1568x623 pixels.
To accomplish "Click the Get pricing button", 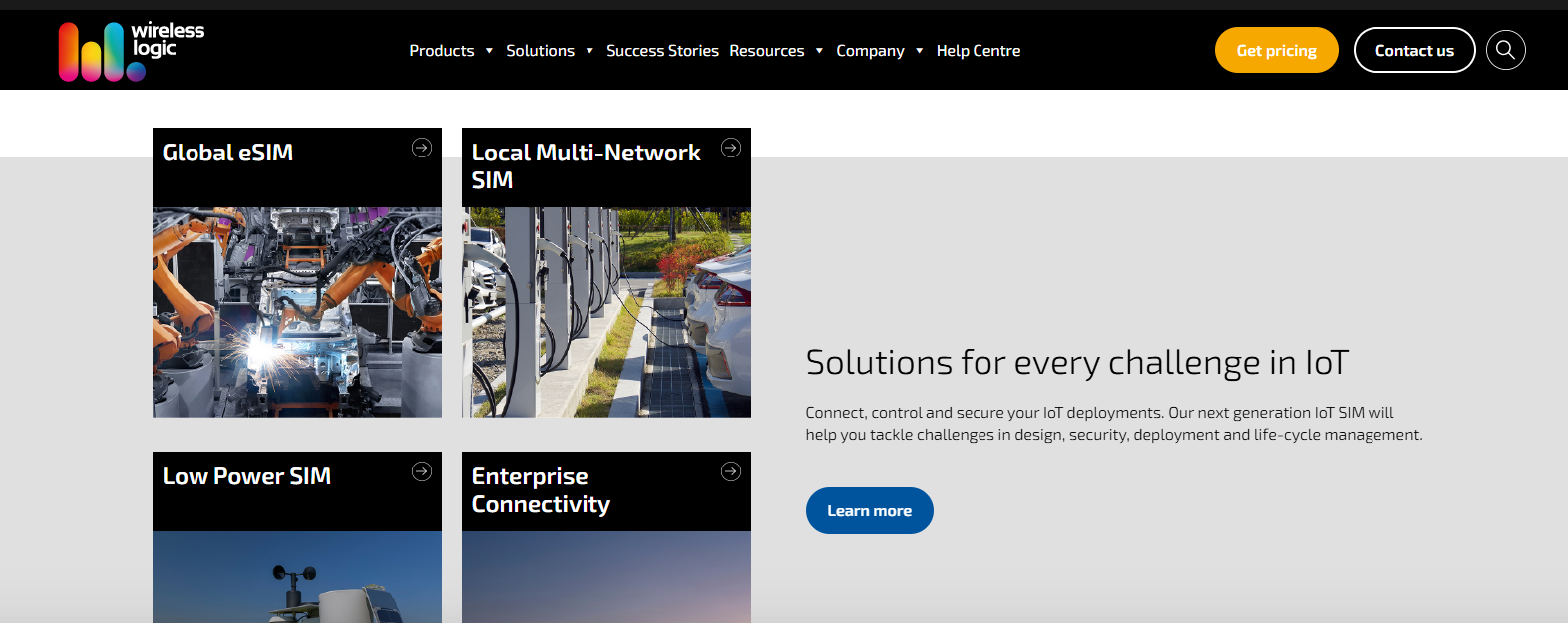I will [x=1277, y=50].
